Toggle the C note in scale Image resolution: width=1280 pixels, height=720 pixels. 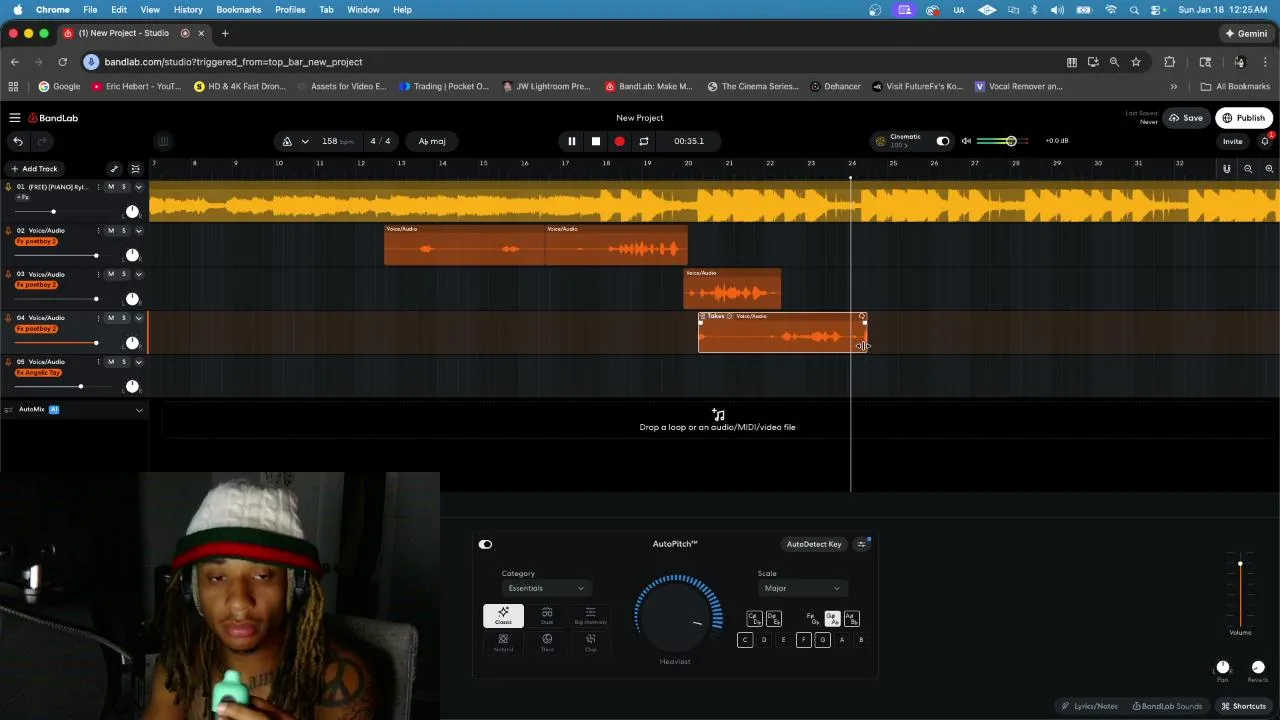pyautogui.click(x=744, y=640)
